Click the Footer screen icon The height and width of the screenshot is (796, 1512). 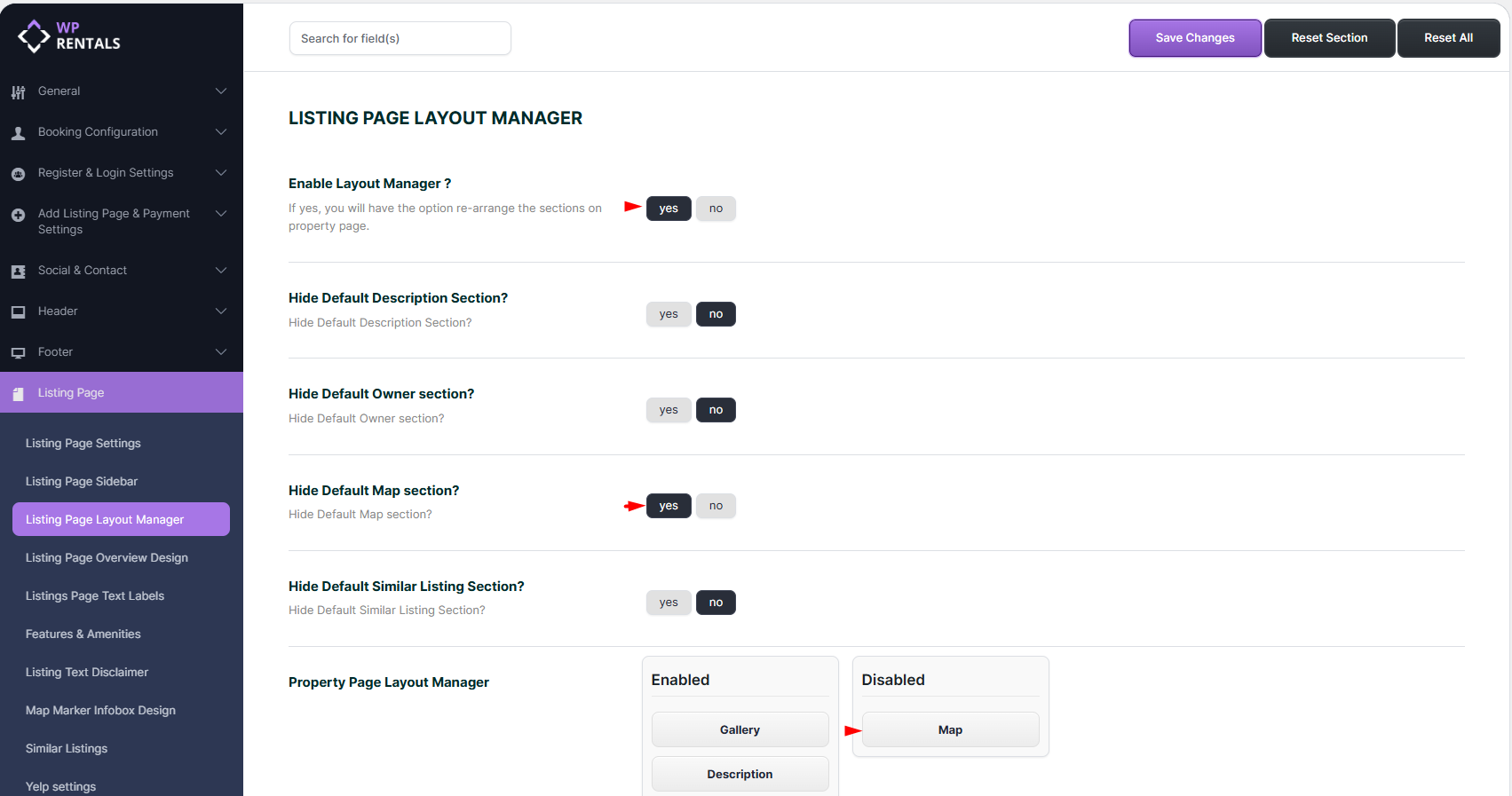[x=18, y=353]
